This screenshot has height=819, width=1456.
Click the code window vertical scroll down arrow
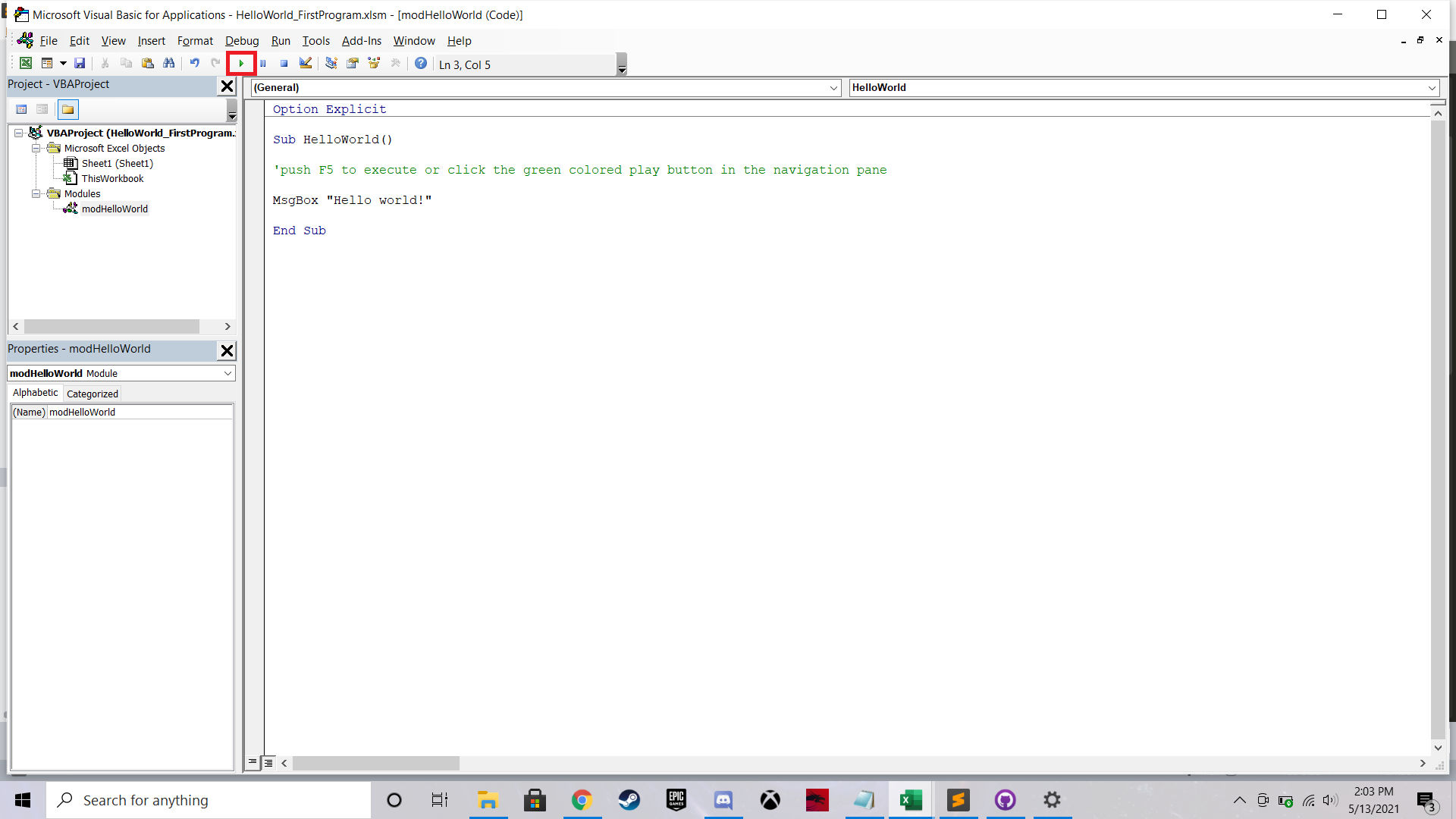[x=1438, y=748]
